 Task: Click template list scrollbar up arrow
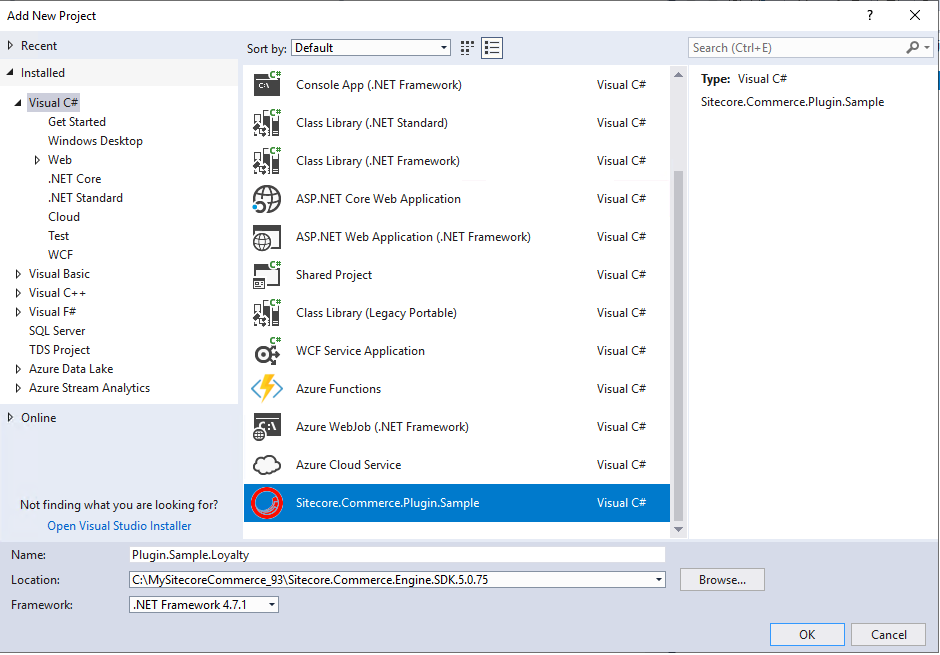tap(679, 75)
